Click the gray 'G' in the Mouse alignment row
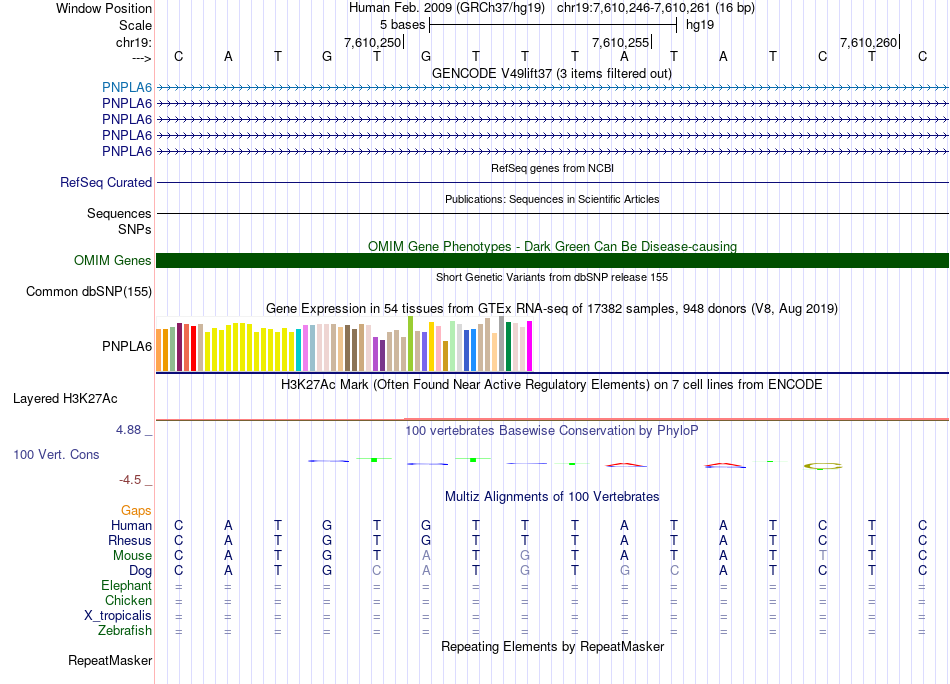 pyautogui.click(x=525, y=556)
